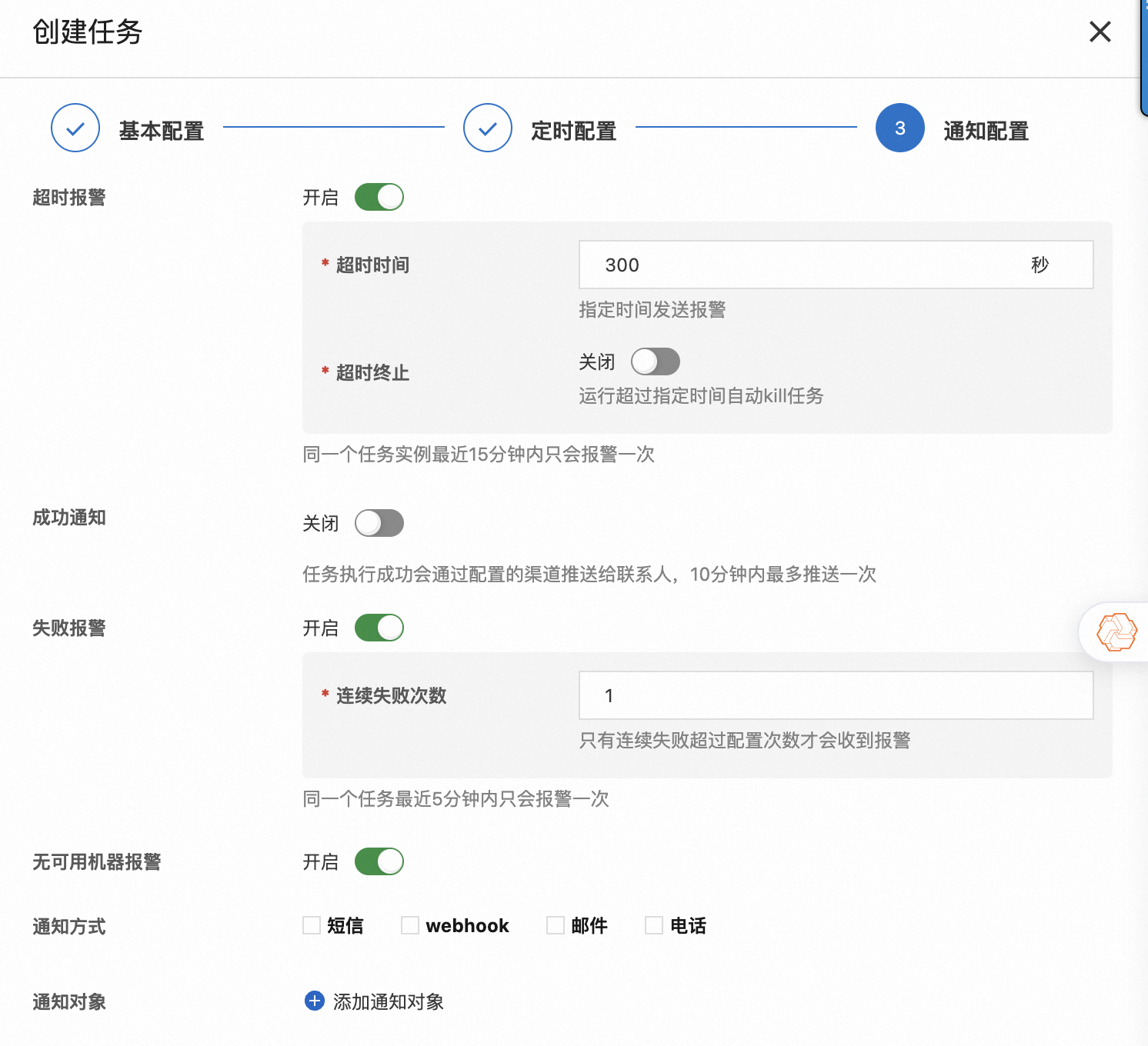Click the 超时终止 field label
Viewport: 1148px width, 1046px height.
[x=372, y=373]
